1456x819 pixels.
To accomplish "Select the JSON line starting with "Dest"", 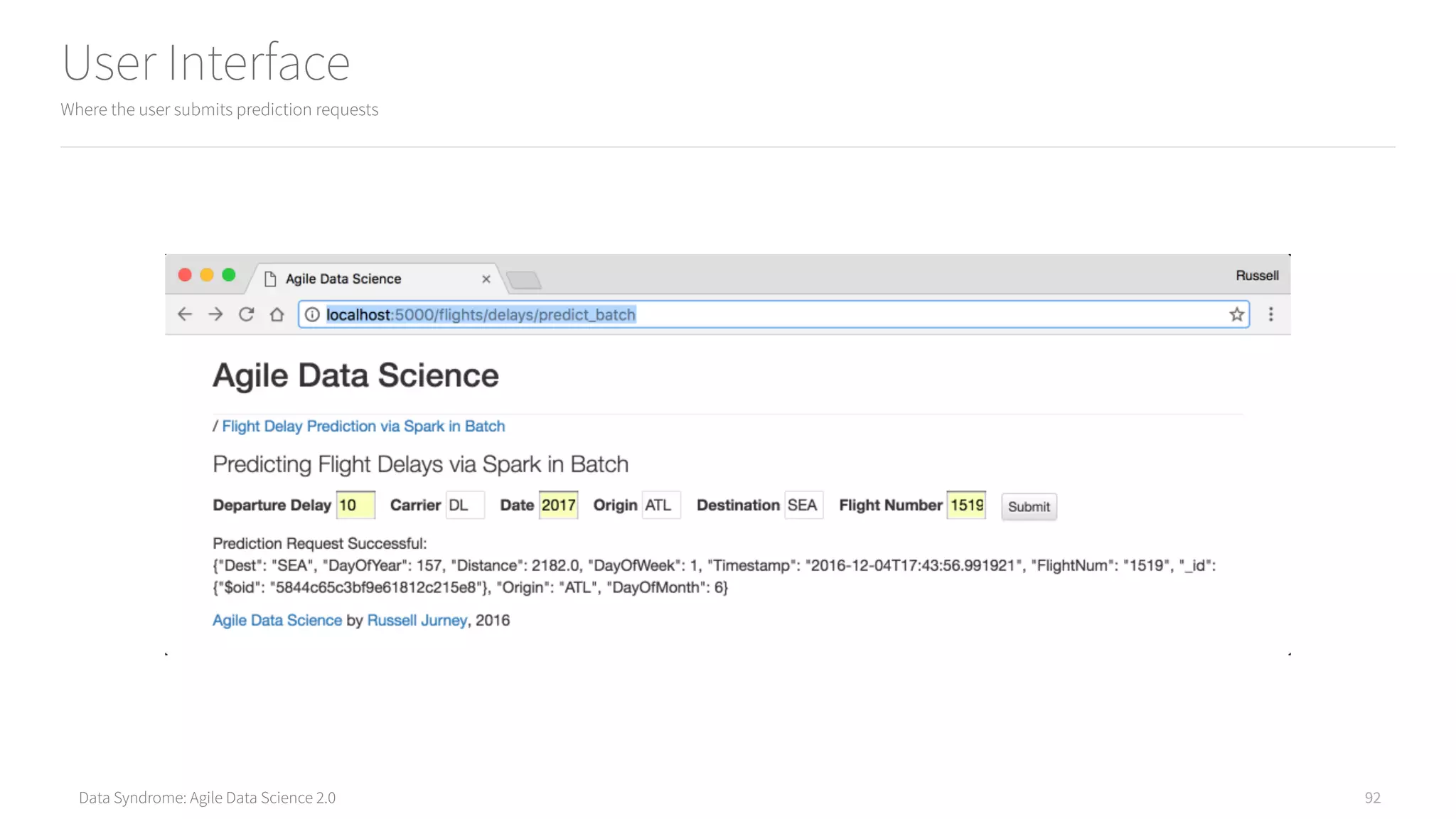I will [714, 565].
